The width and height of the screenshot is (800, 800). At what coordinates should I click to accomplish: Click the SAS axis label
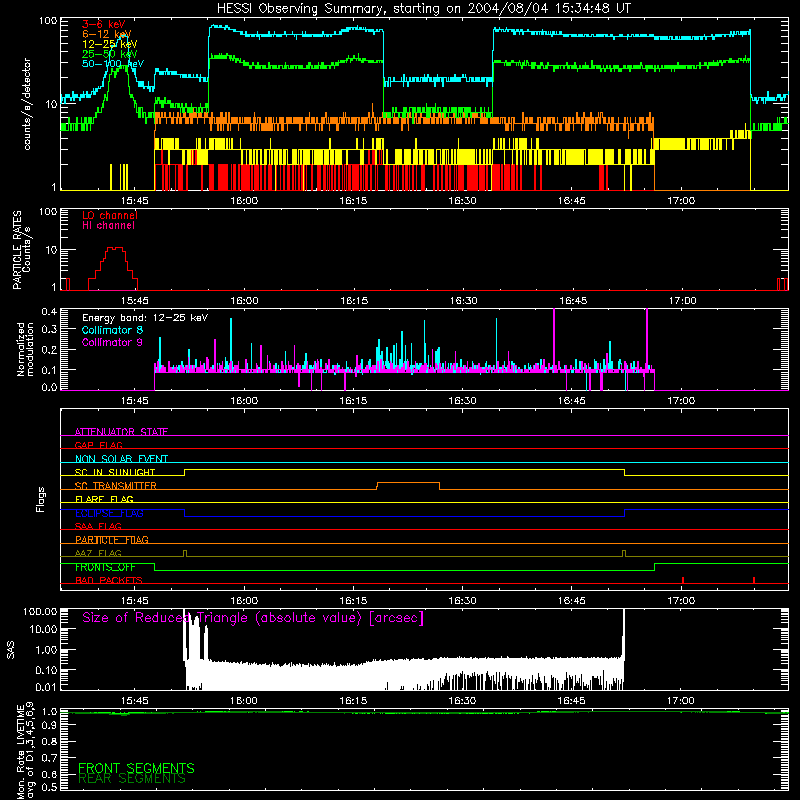tap(10, 649)
